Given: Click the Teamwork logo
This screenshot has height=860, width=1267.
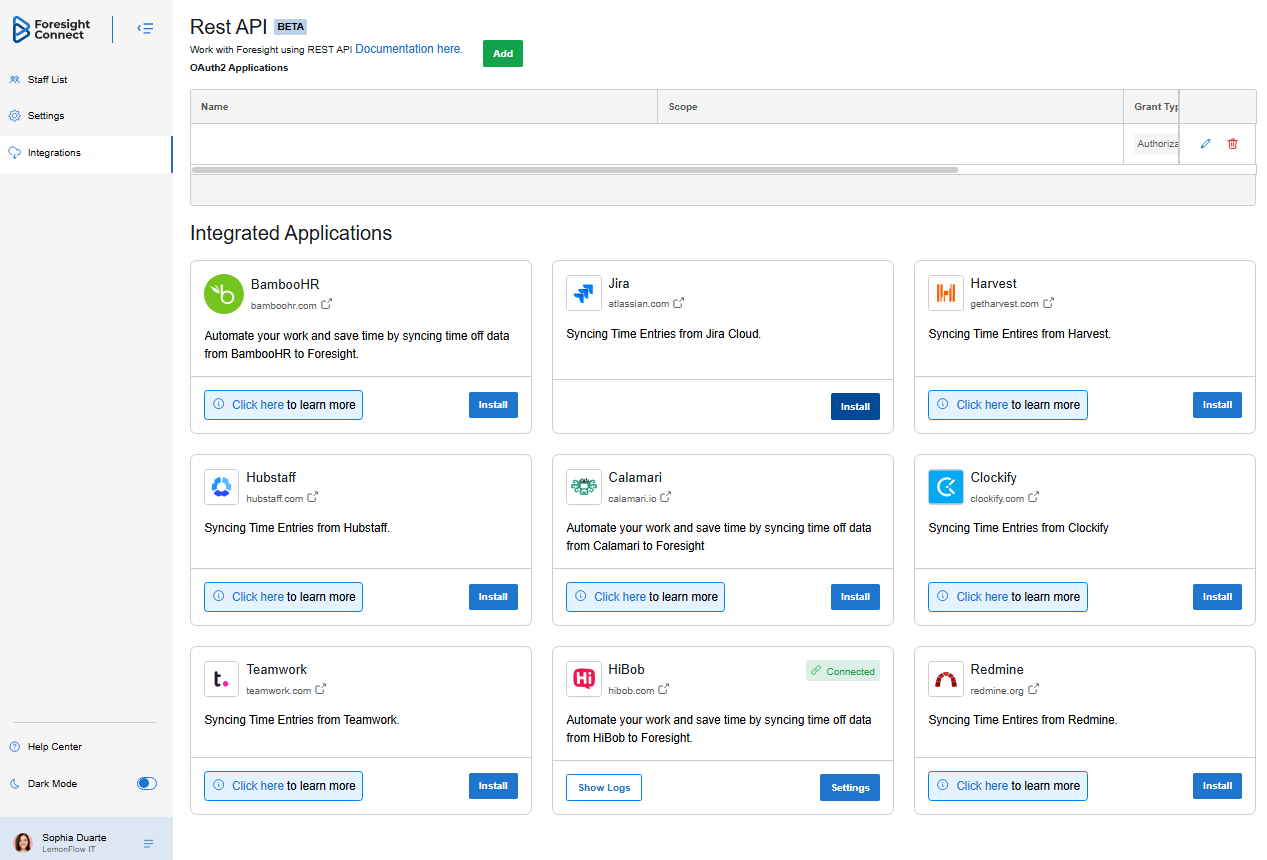Looking at the screenshot, I should pos(222,679).
